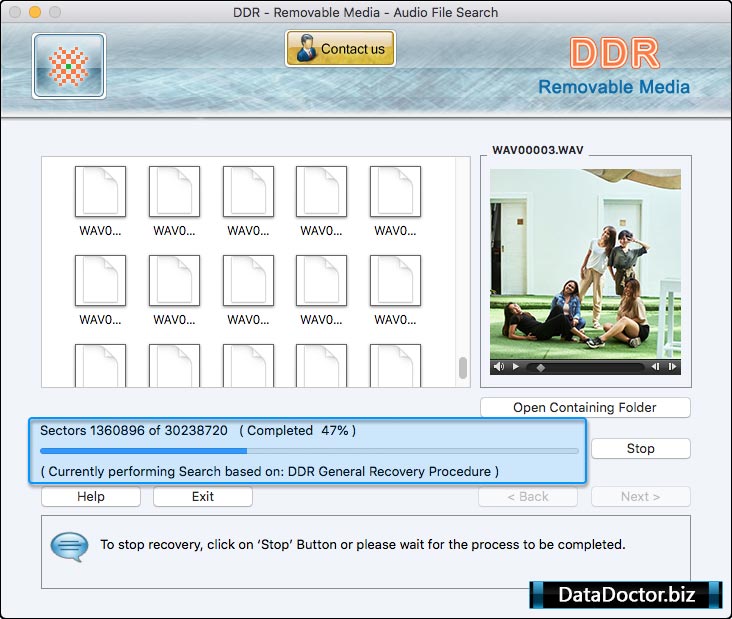732x619 pixels.
Task: Select the first WAV file in top row
Action: (x=100, y=201)
